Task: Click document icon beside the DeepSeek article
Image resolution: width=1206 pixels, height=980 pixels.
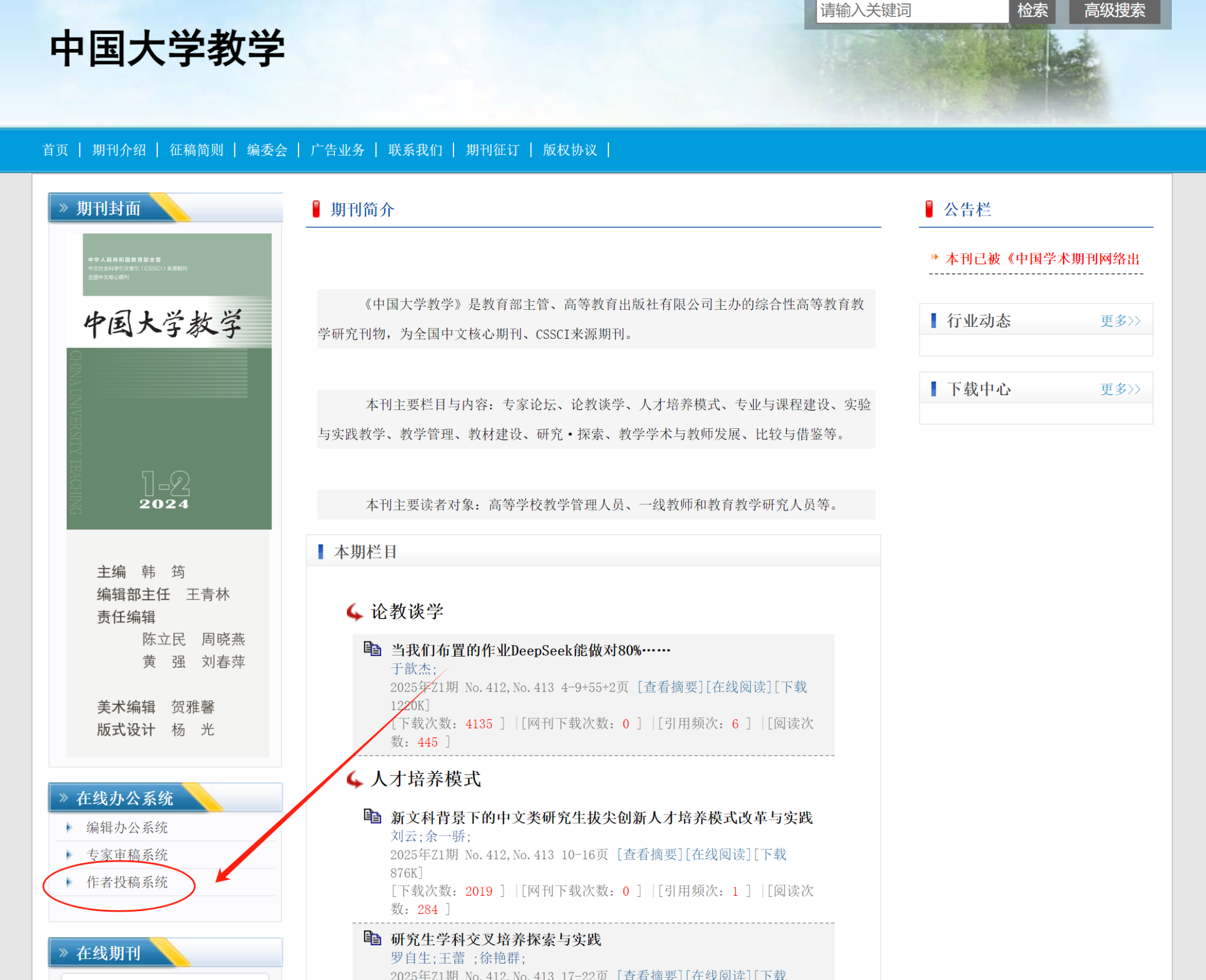Action: pyautogui.click(x=372, y=648)
